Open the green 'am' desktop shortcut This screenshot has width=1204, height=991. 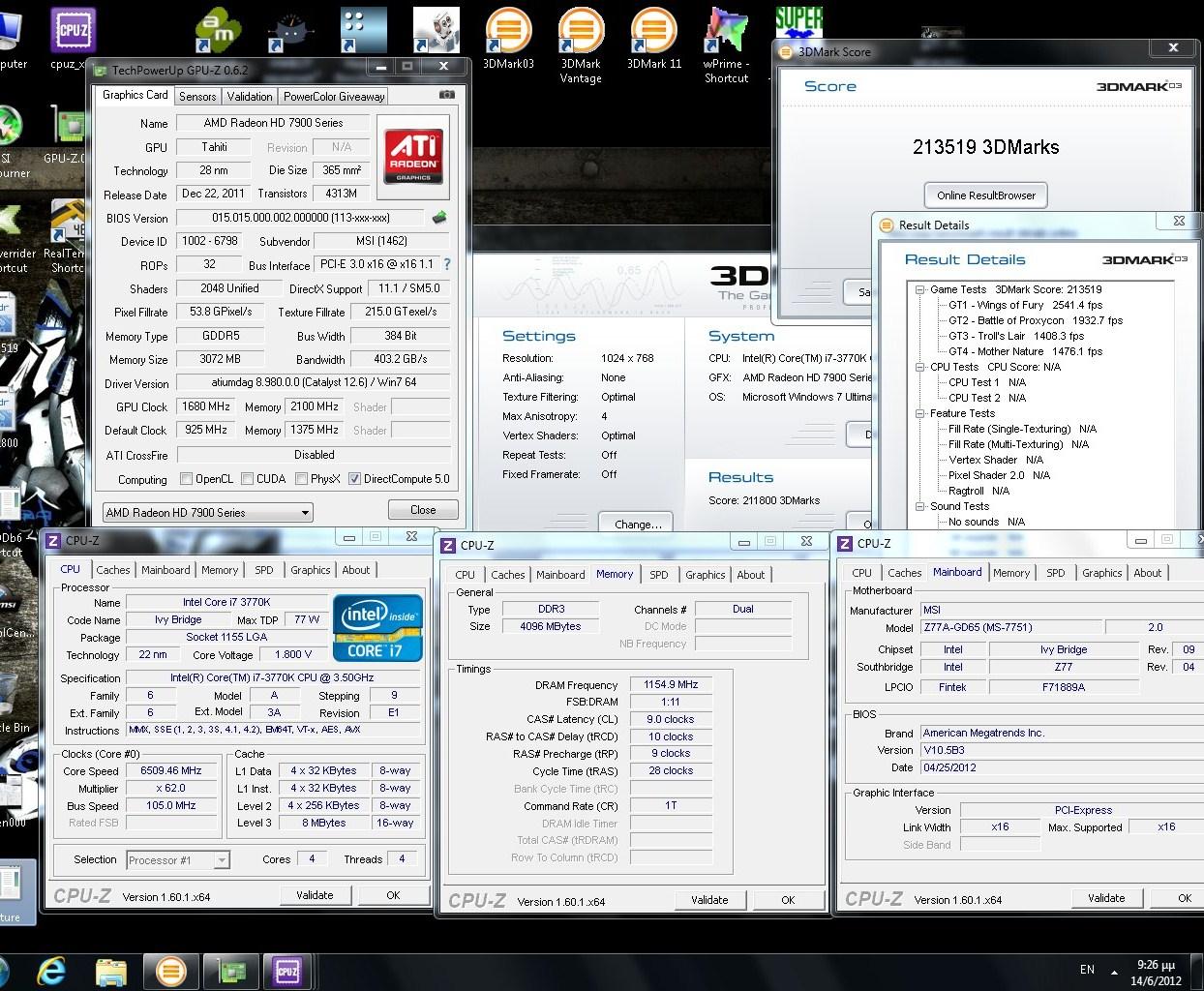click(x=218, y=30)
